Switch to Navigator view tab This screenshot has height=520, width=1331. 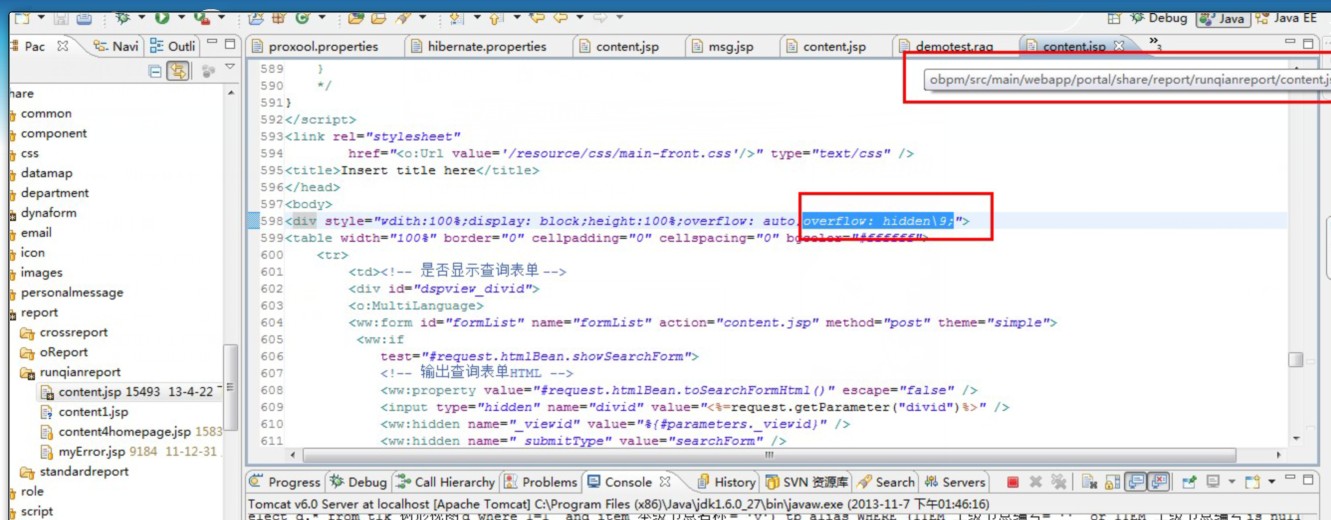[116, 46]
